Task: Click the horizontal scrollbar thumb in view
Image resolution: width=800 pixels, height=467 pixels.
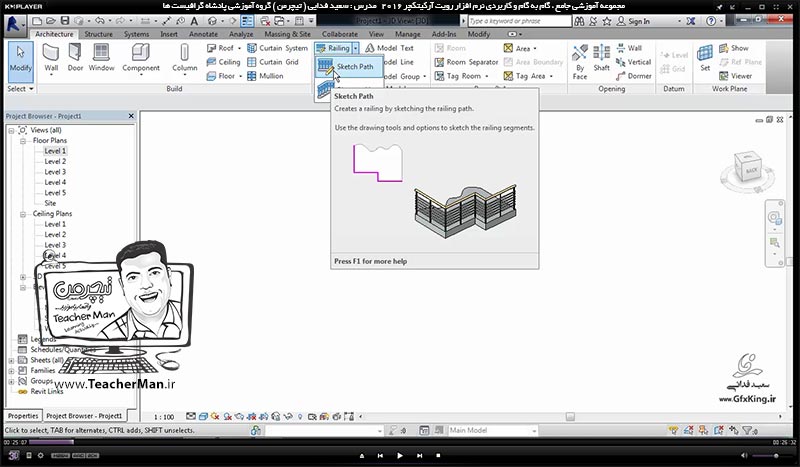Action: pos(570,417)
